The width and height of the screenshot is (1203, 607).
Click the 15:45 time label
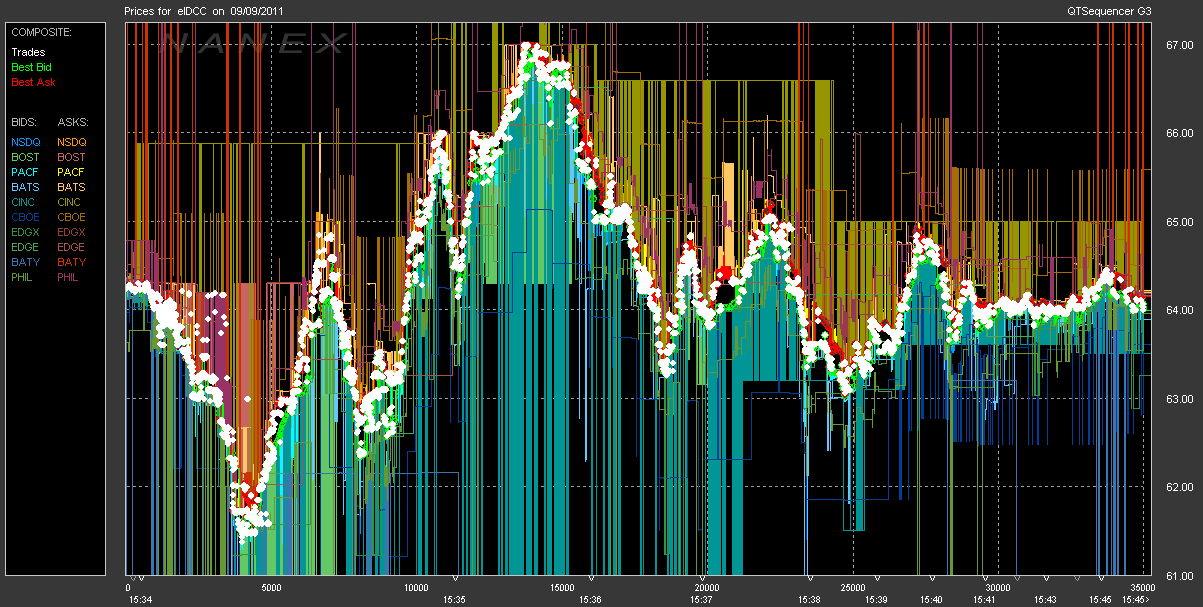click(x=1100, y=600)
